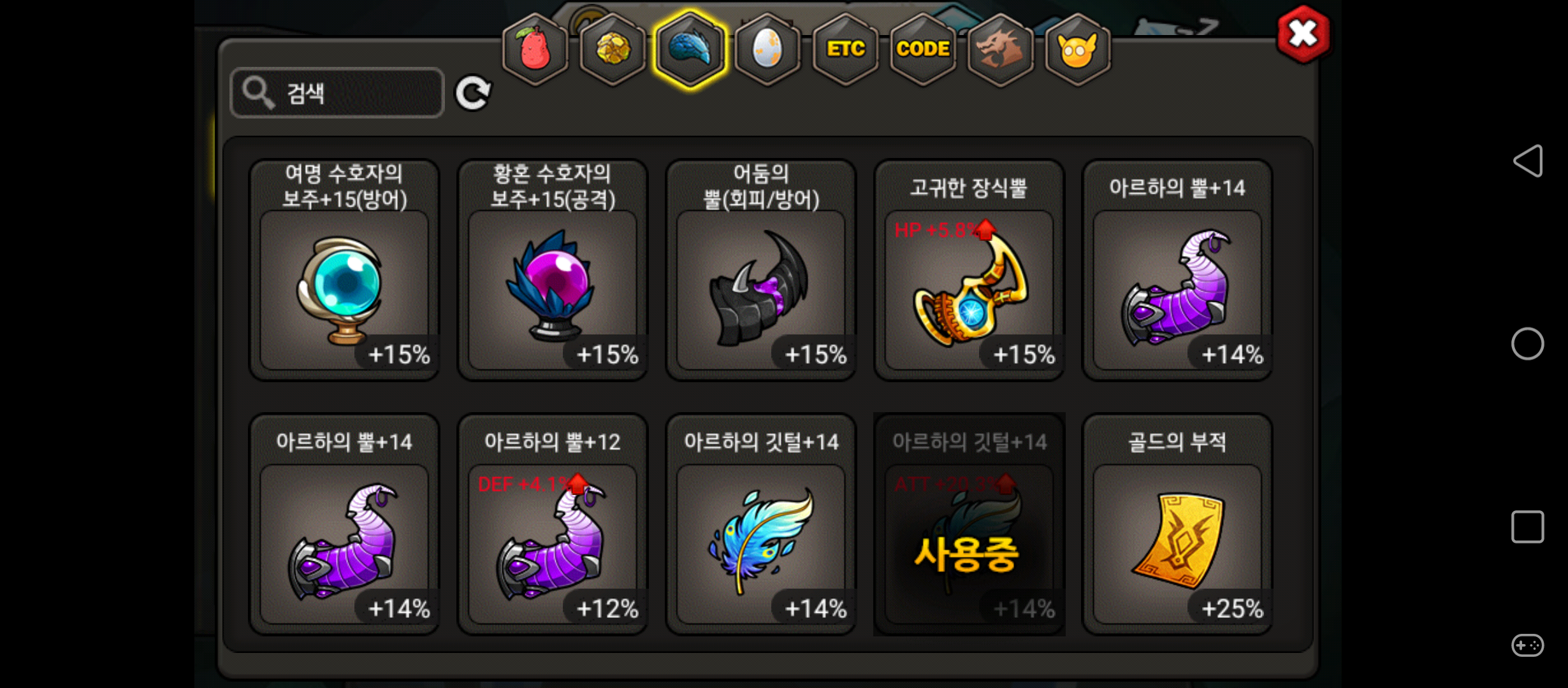This screenshot has width=1568, height=688.
Task: Focus the 검색 search field
Action: 337,93
